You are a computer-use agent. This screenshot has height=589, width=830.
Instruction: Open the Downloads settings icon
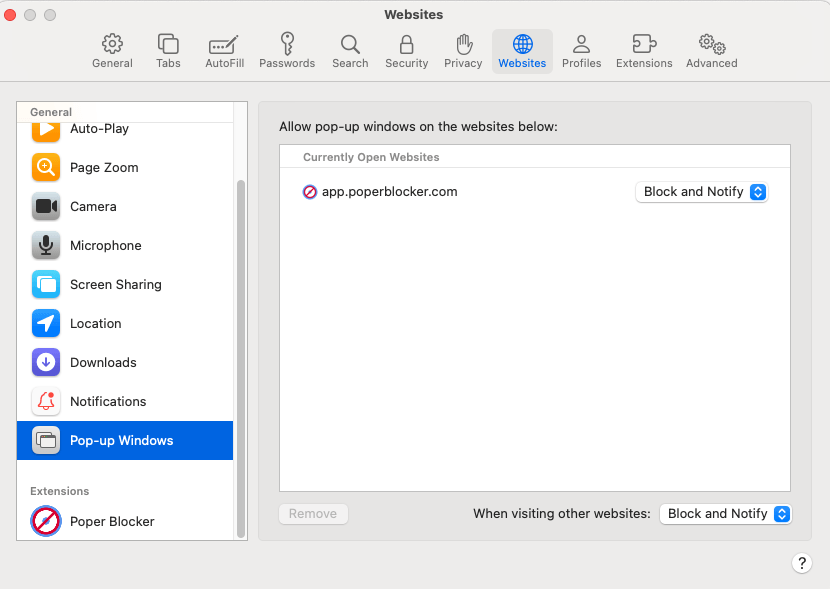[x=45, y=362]
